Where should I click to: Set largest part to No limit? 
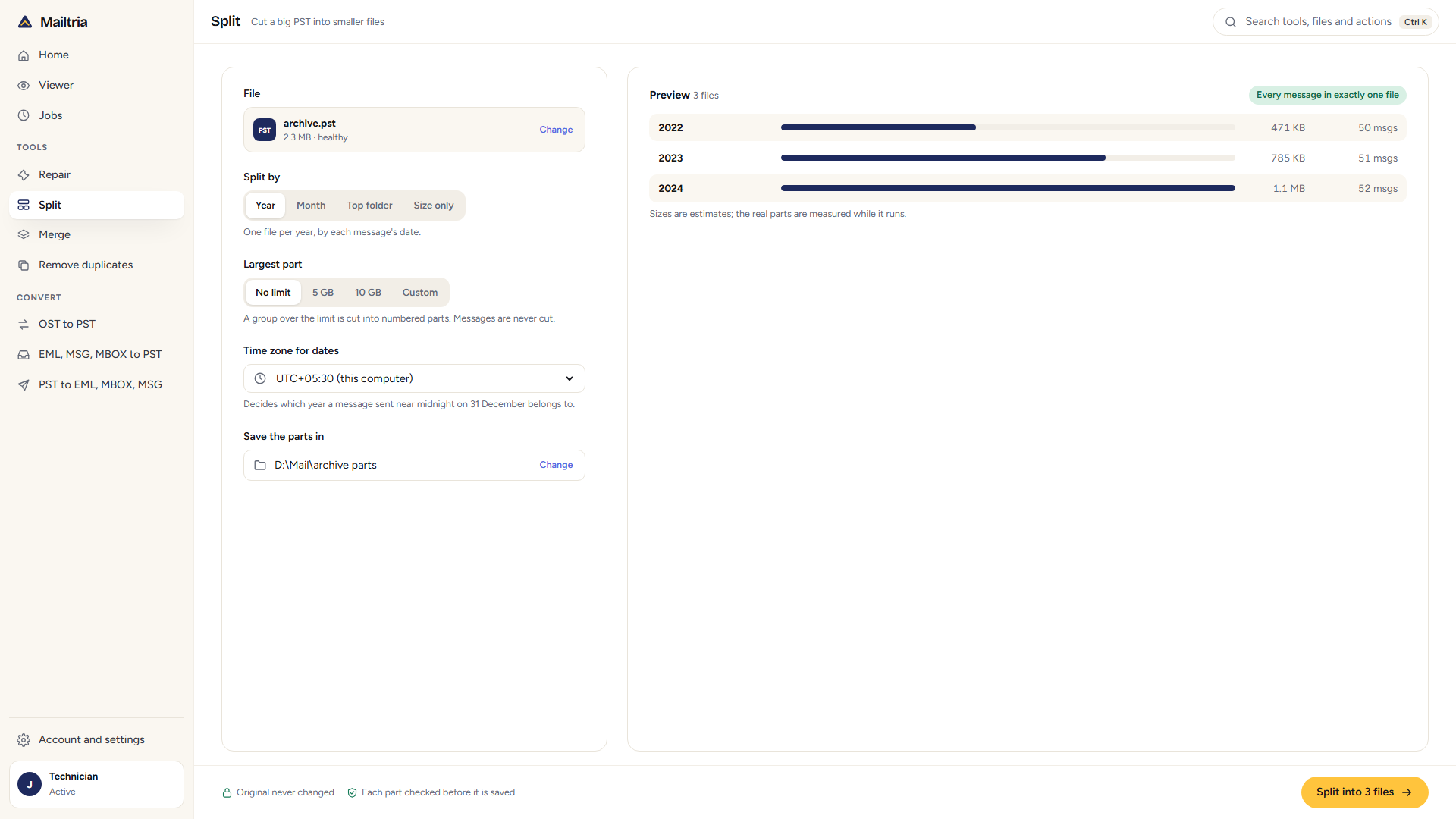tap(273, 293)
